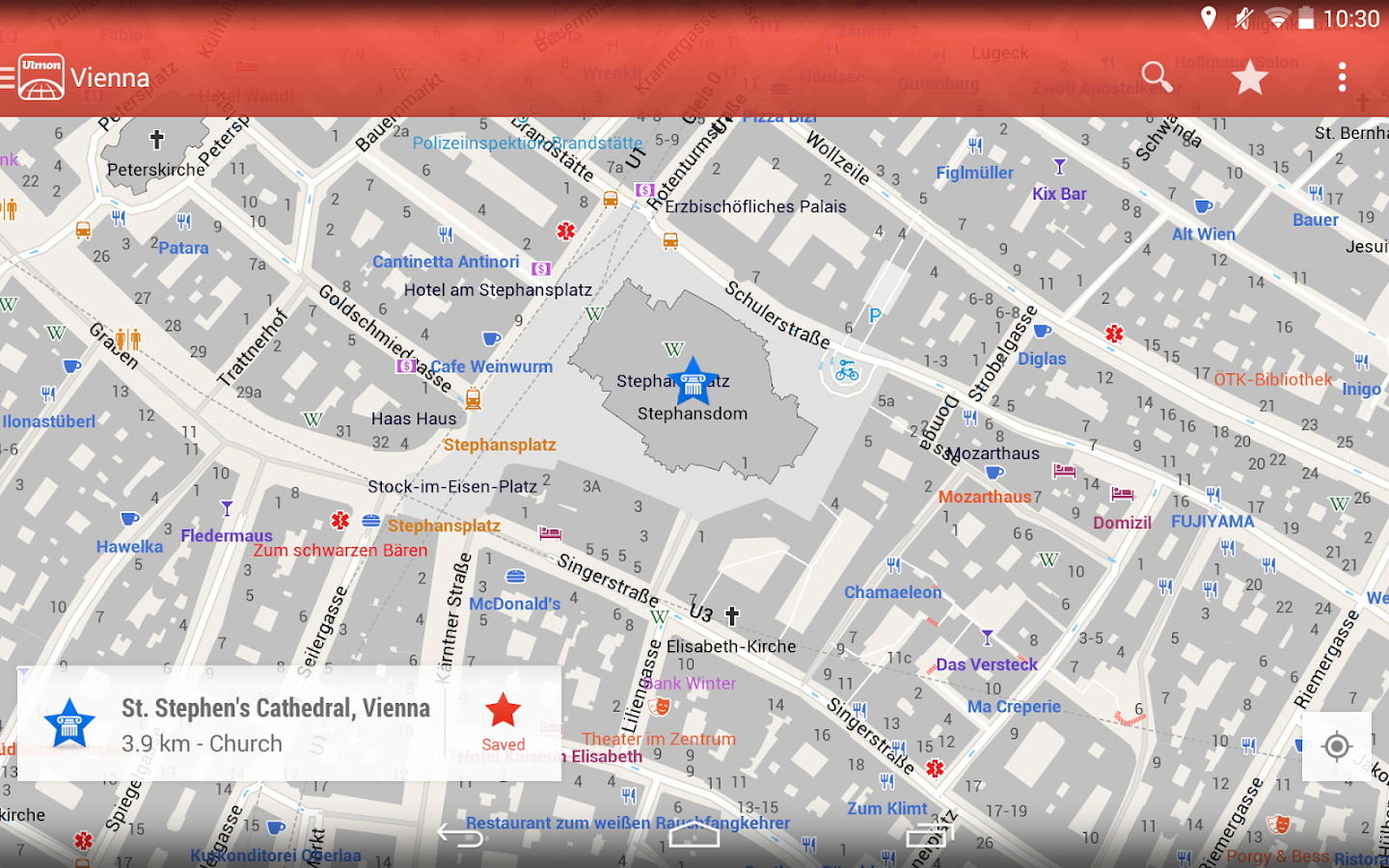Tap the parking P icon on Schulerstraße
The height and width of the screenshot is (868, 1389).
(873, 313)
